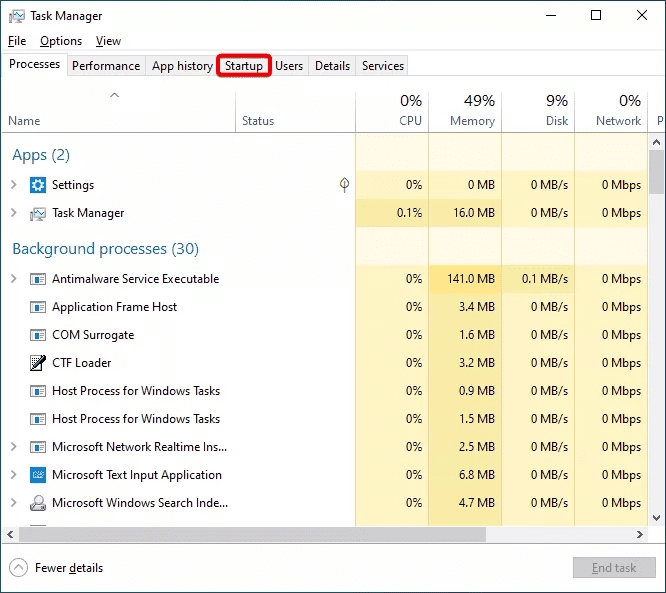Minimize the Task Manager window
This screenshot has height=593, width=666.
(x=551, y=16)
